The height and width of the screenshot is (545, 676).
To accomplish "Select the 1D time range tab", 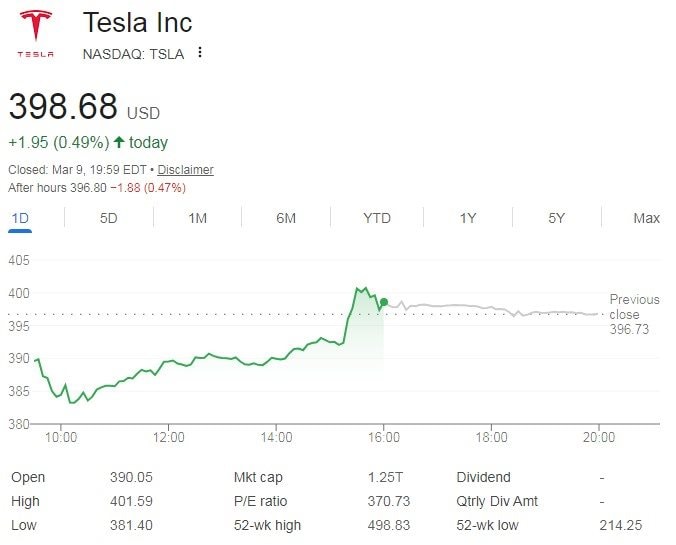I will 20,218.
